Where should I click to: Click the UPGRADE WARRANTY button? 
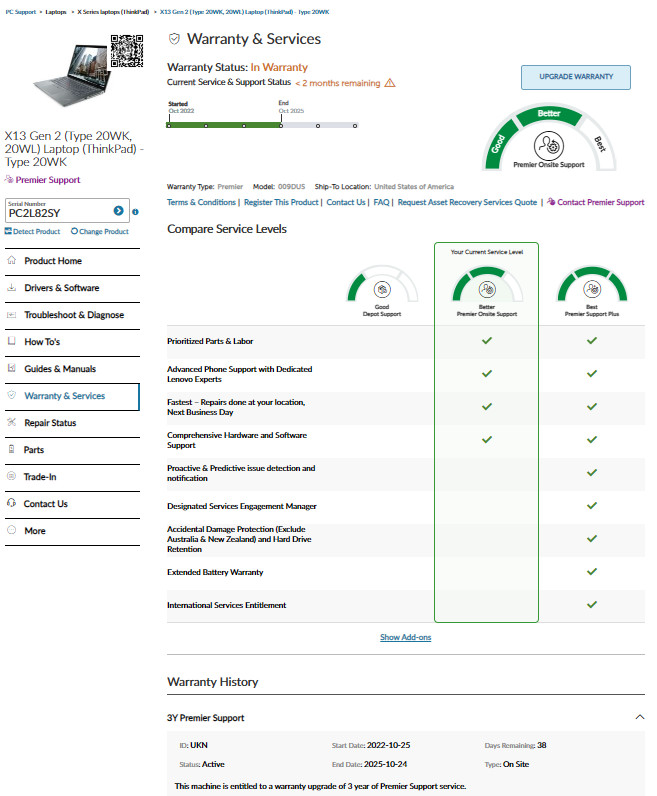pyautogui.click(x=576, y=77)
